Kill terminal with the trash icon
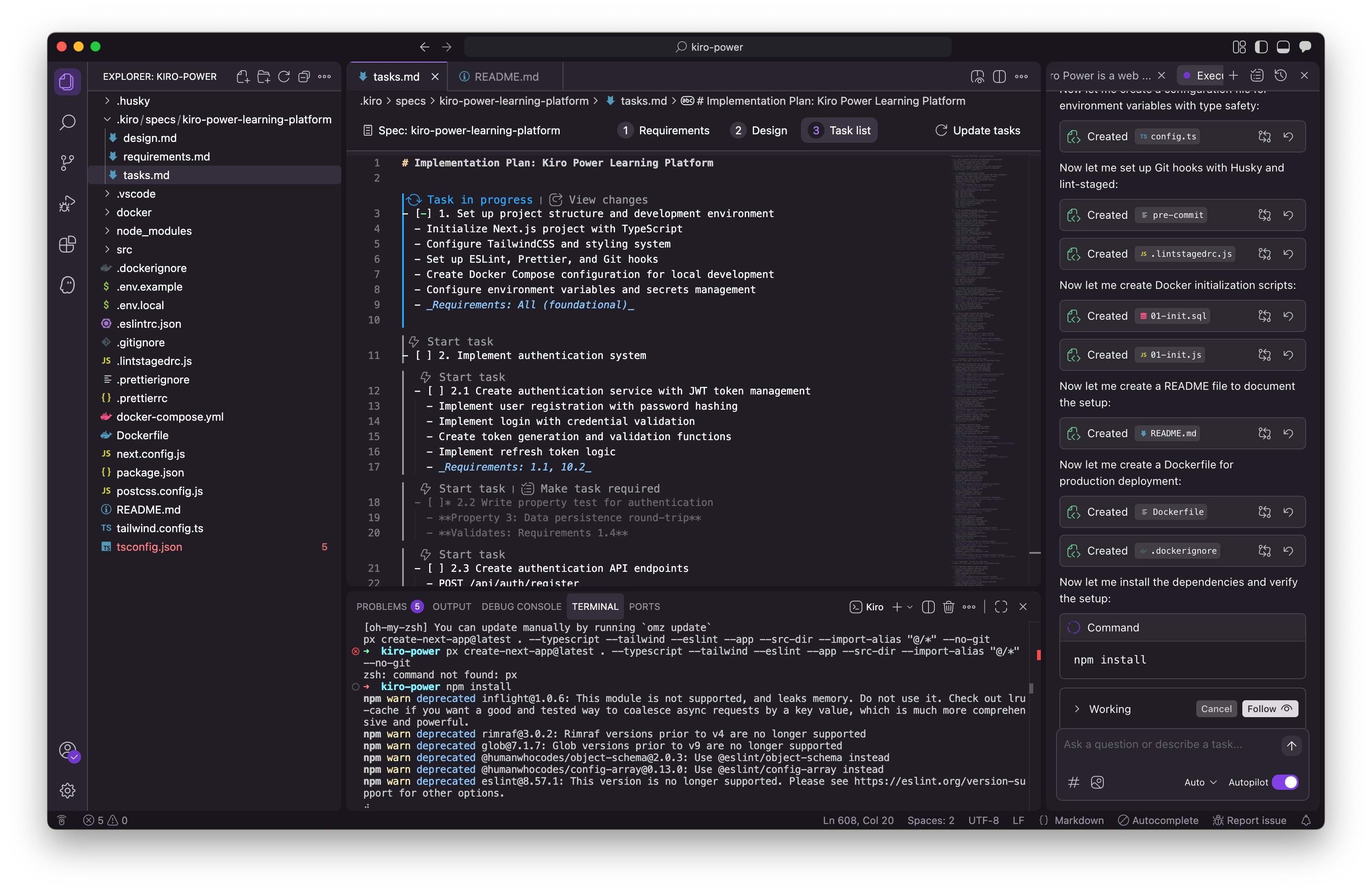1372x892 pixels. (948, 607)
